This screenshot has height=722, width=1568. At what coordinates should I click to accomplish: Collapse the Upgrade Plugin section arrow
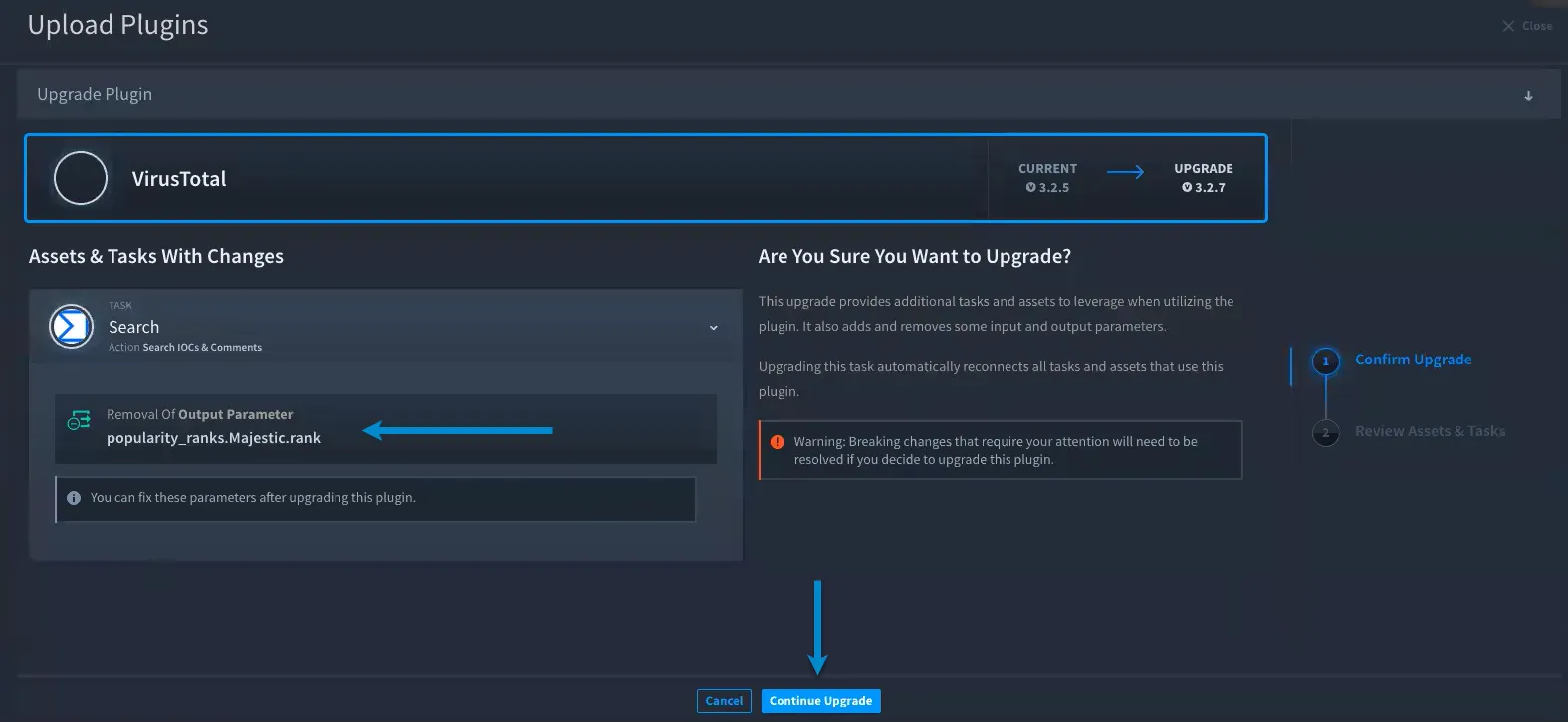point(1528,96)
